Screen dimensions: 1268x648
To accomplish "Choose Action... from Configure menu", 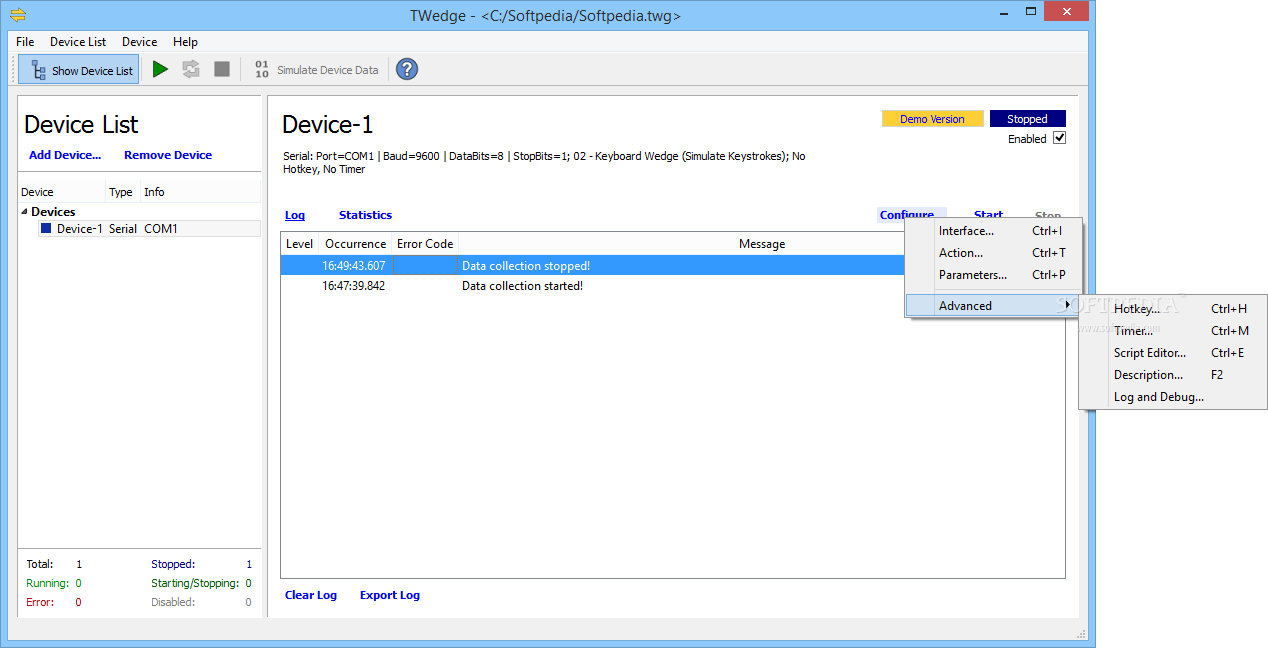I will coord(993,253).
